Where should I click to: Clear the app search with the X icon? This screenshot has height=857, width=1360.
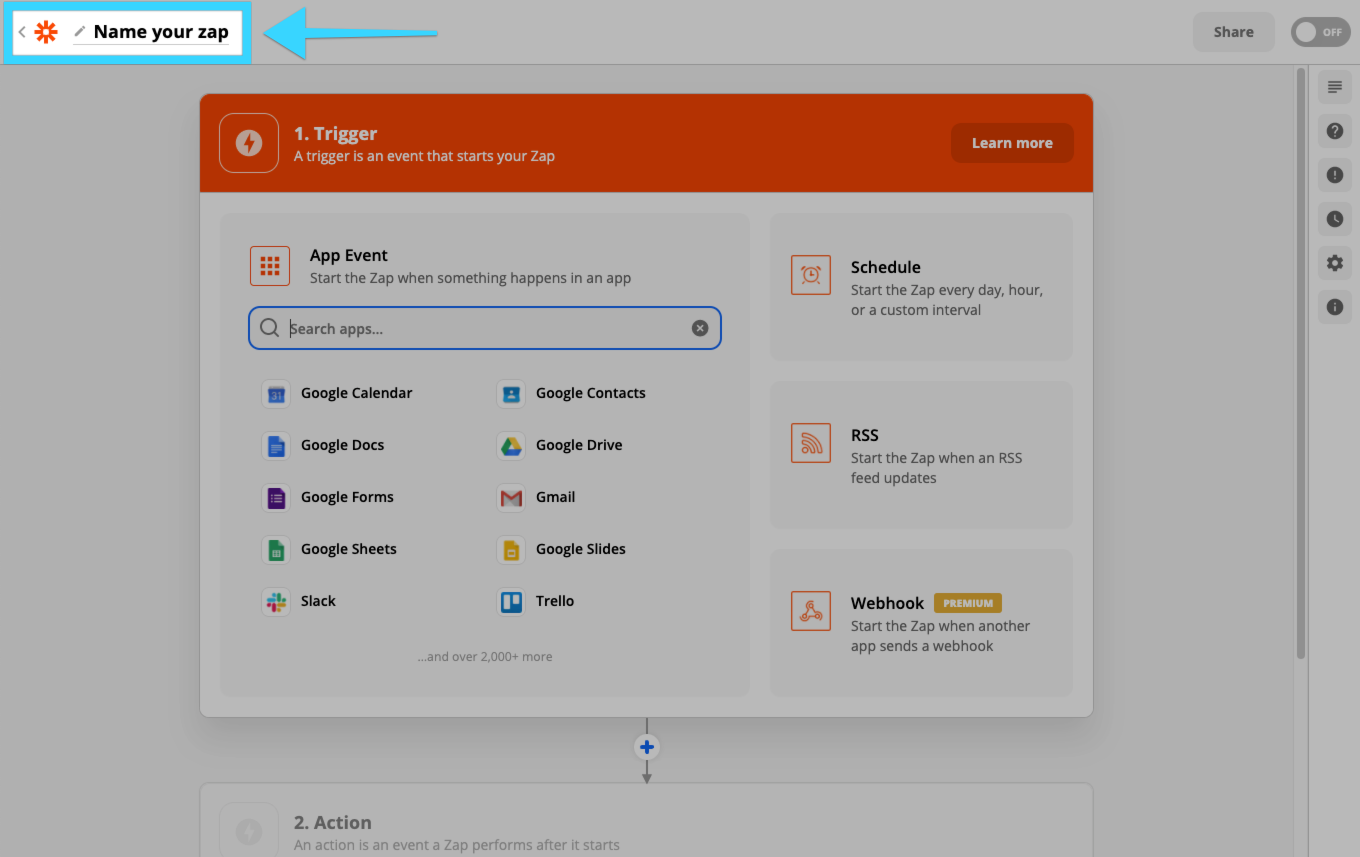(x=700, y=328)
